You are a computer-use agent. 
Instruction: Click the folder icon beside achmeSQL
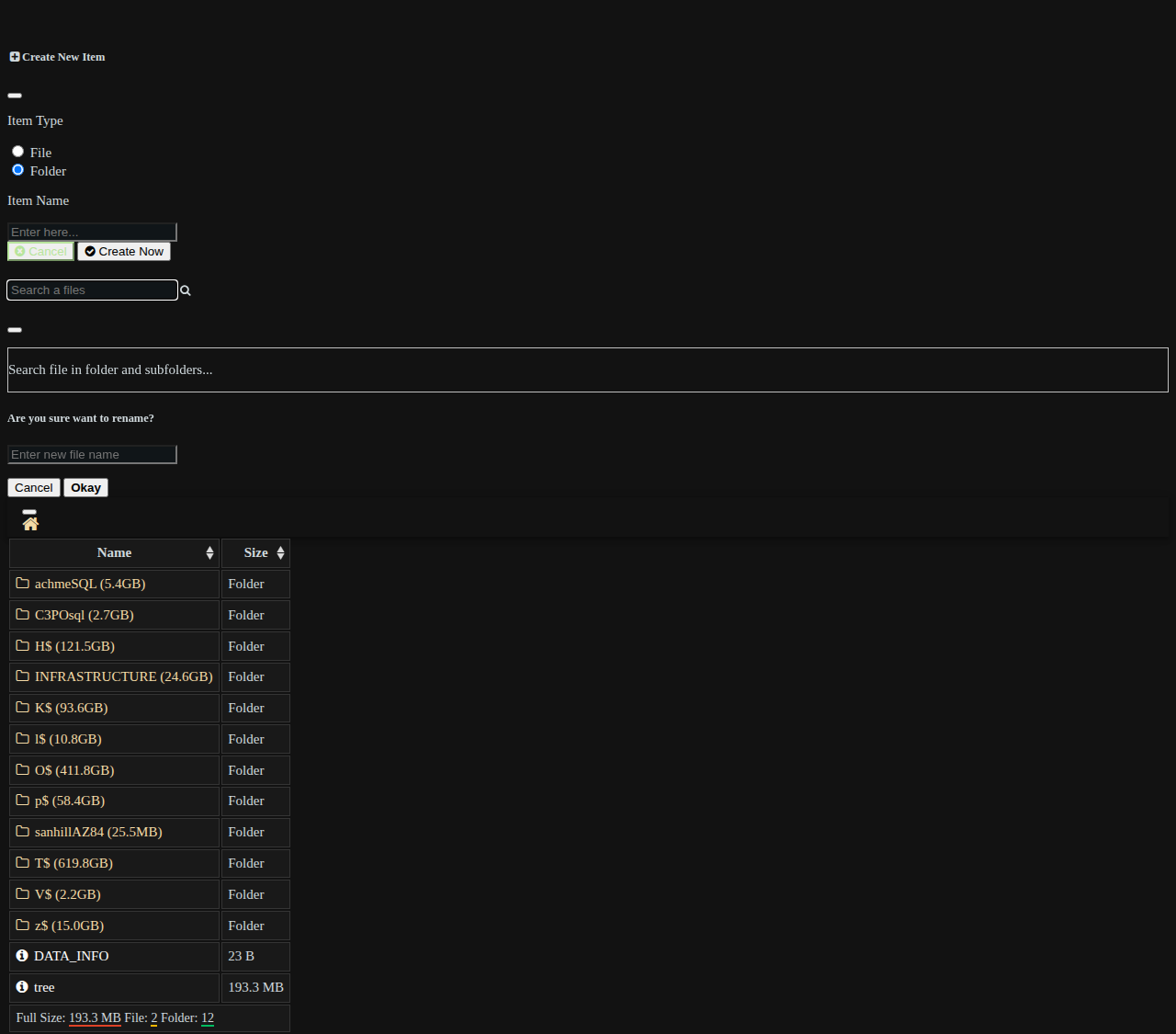pos(23,584)
